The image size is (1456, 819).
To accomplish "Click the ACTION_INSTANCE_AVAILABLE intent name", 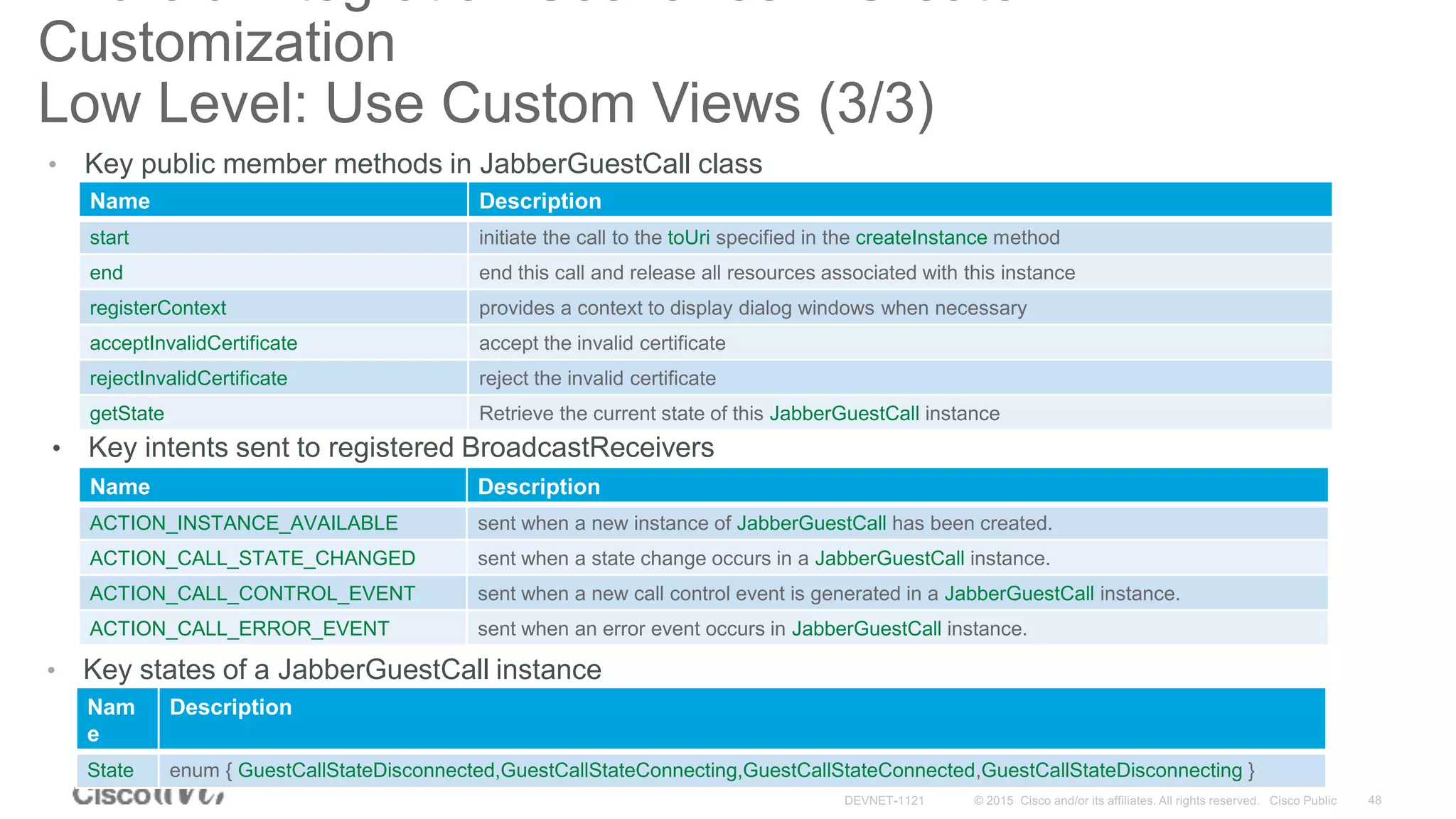I will [244, 523].
